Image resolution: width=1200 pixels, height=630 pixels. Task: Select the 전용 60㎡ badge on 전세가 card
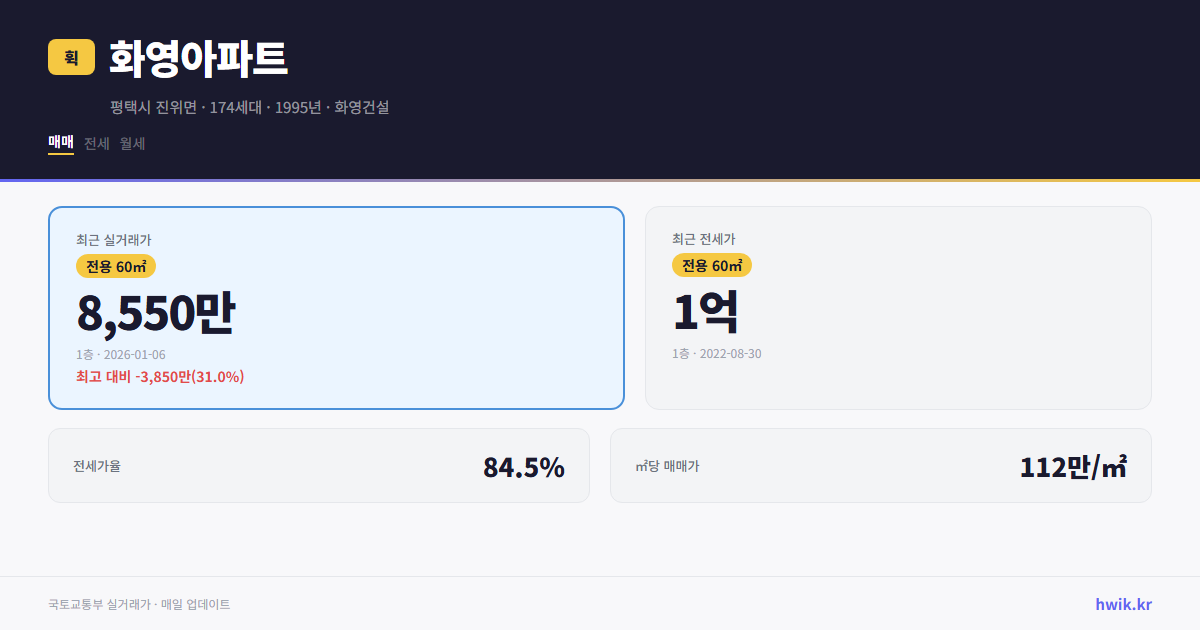coord(712,265)
